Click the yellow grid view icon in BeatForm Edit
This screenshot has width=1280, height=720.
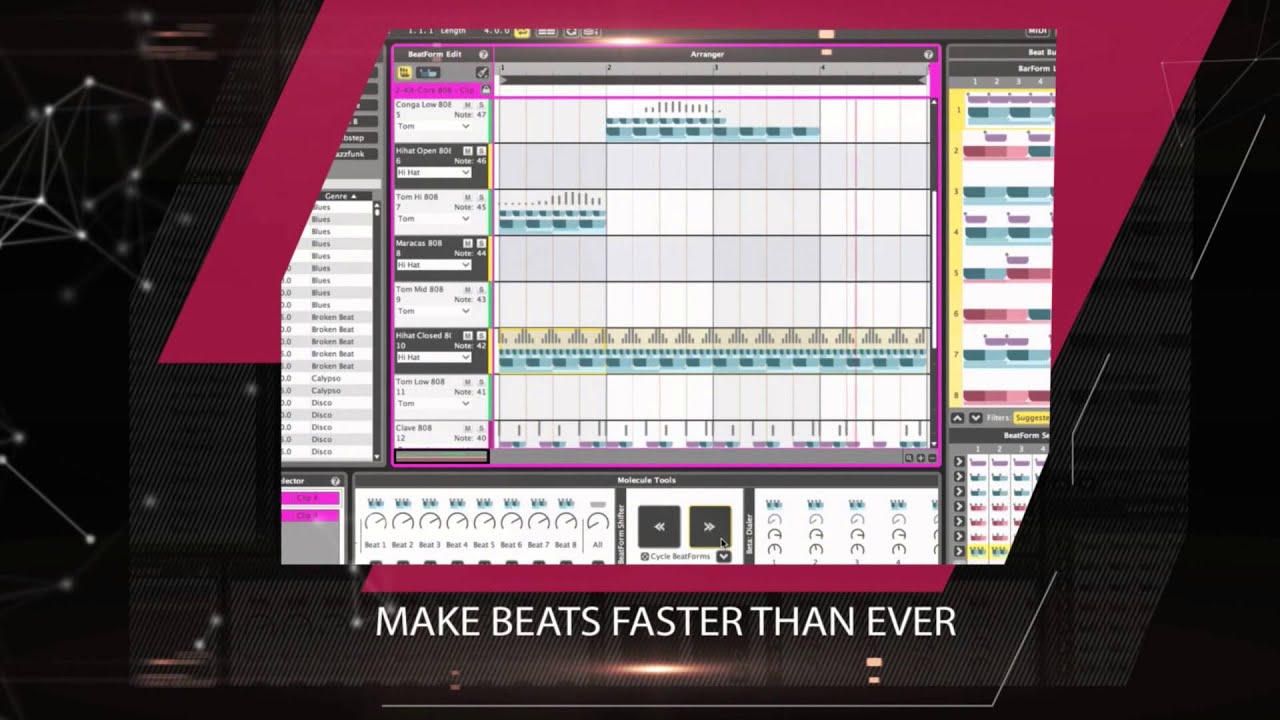point(404,73)
